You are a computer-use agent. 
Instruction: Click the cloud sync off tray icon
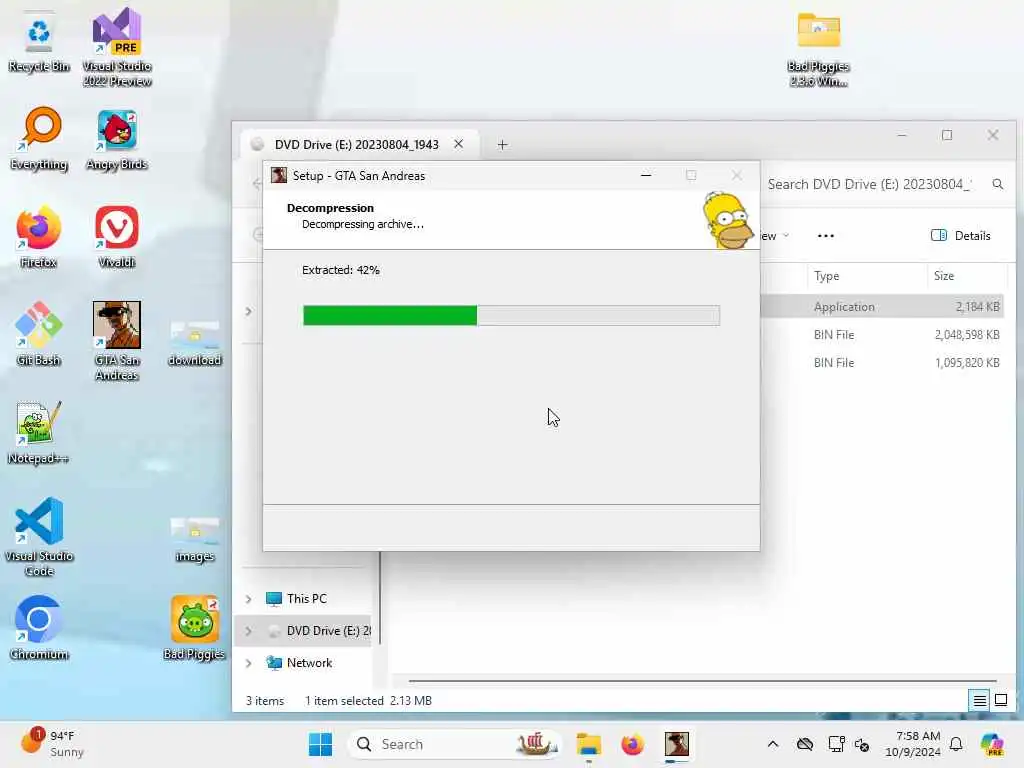pos(805,744)
